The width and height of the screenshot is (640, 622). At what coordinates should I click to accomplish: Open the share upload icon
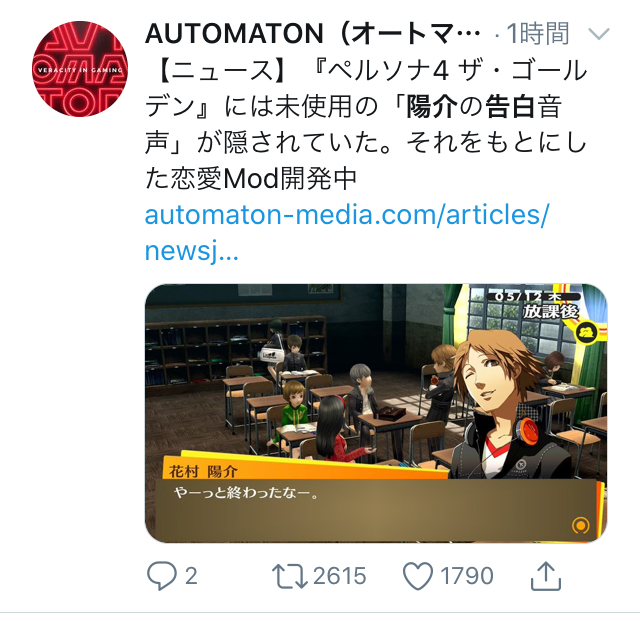pyautogui.click(x=546, y=576)
